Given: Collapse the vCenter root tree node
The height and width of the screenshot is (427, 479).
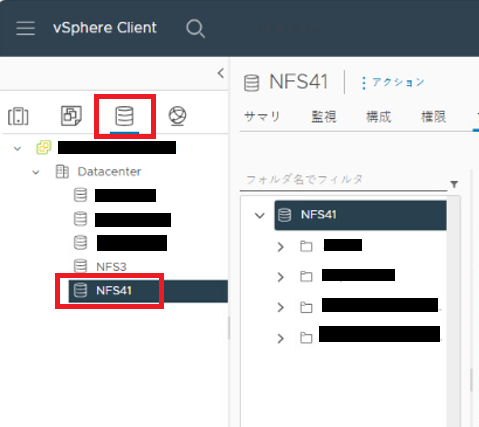Looking at the screenshot, I should coord(17,148).
